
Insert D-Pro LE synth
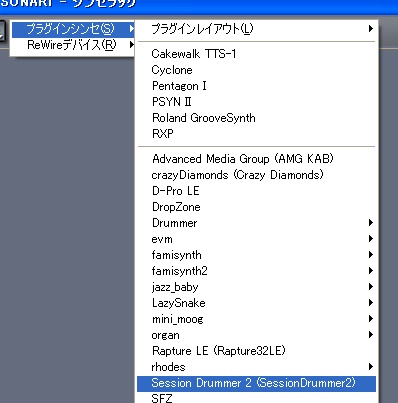[256, 191]
